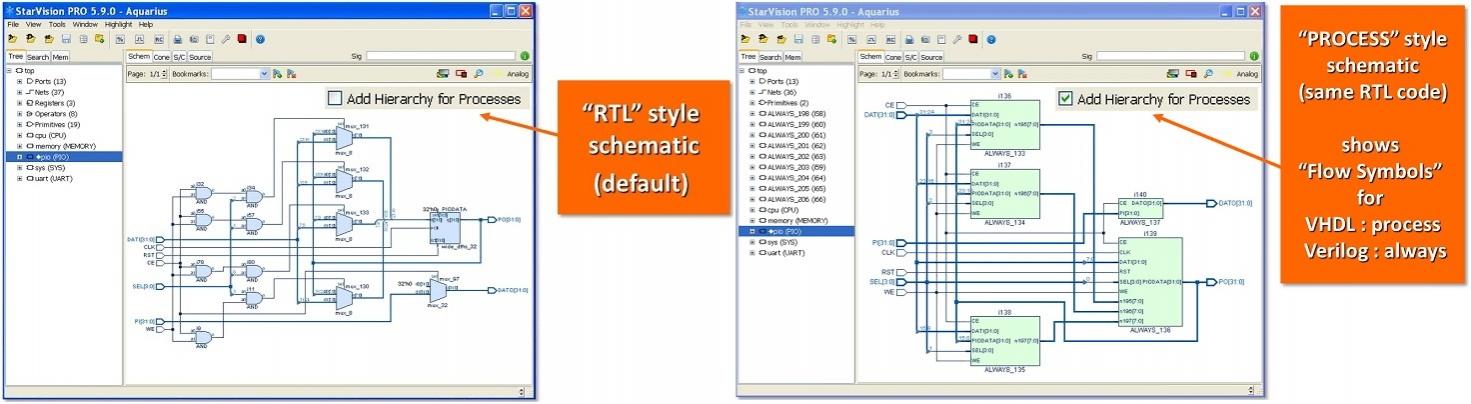Click the wrench icon in PROCESS-style window toolbar
Image resolution: width=1471 pixels, height=404 pixels.
tap(957, 39)
